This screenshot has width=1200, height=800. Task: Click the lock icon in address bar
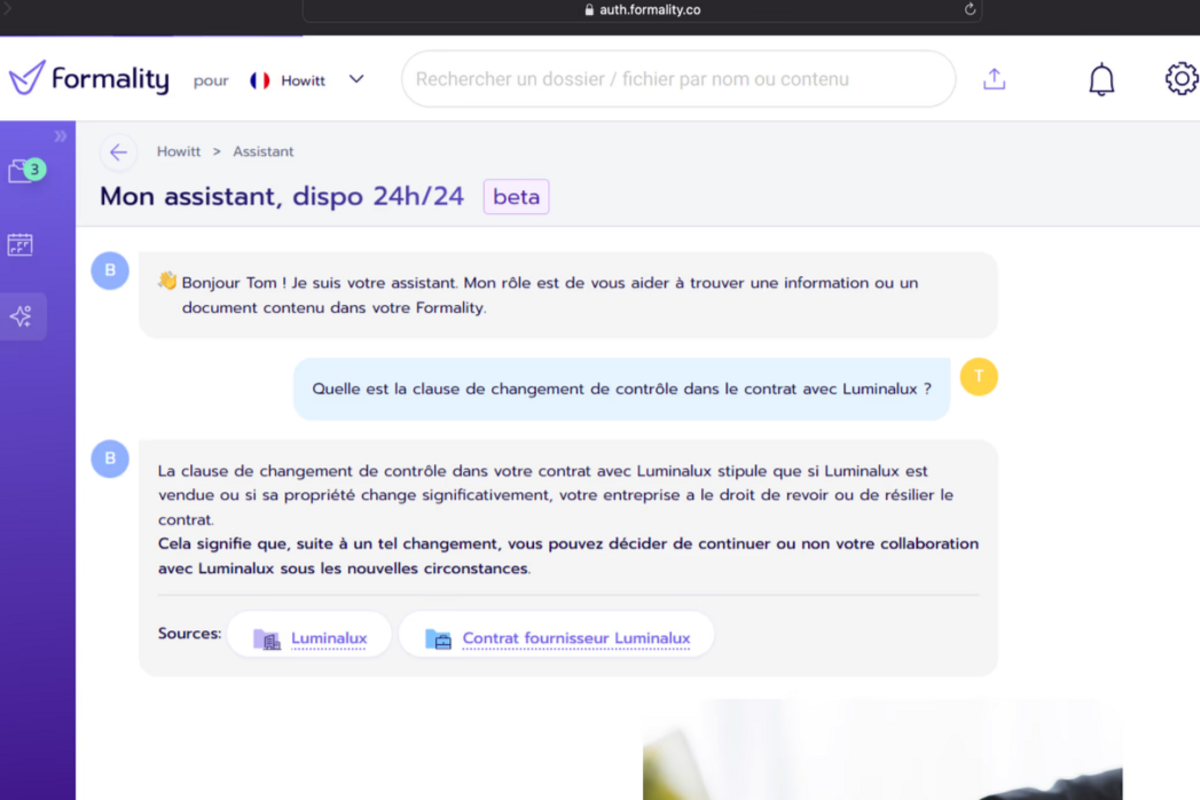pyautogui.click(x=589, y=10)
